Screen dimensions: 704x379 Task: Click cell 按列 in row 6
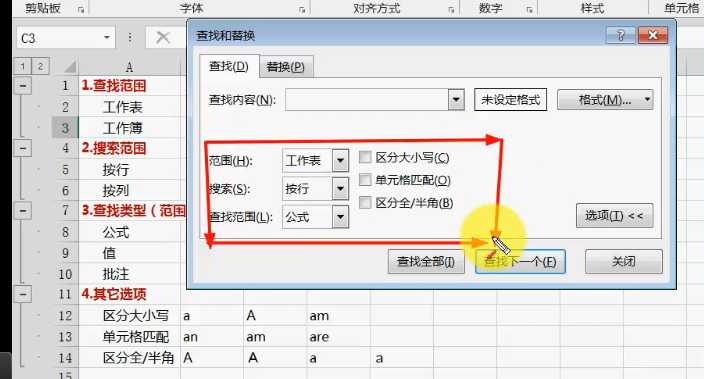[x=129, y=190]
